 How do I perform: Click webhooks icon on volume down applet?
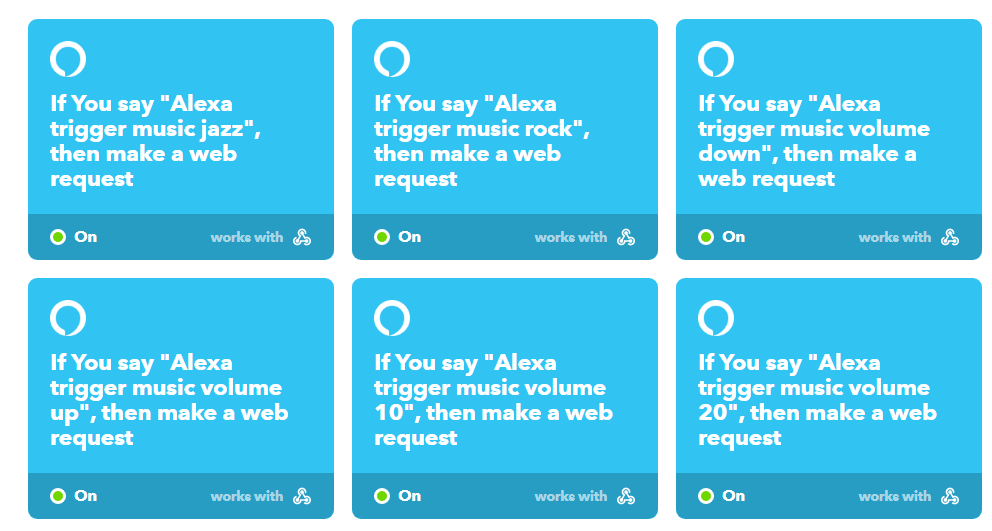pos(950,237)
